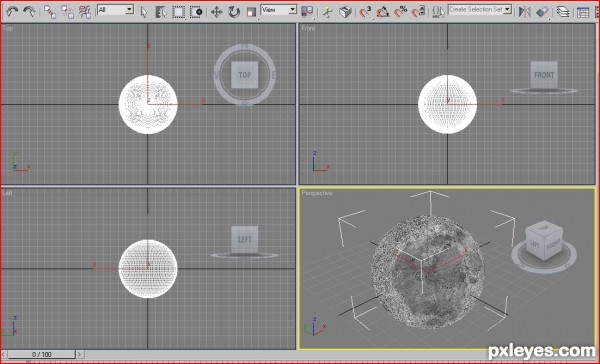Open the Select by Name dialog
The height and width of the screenshot is (364, 600).
point(161,12)
